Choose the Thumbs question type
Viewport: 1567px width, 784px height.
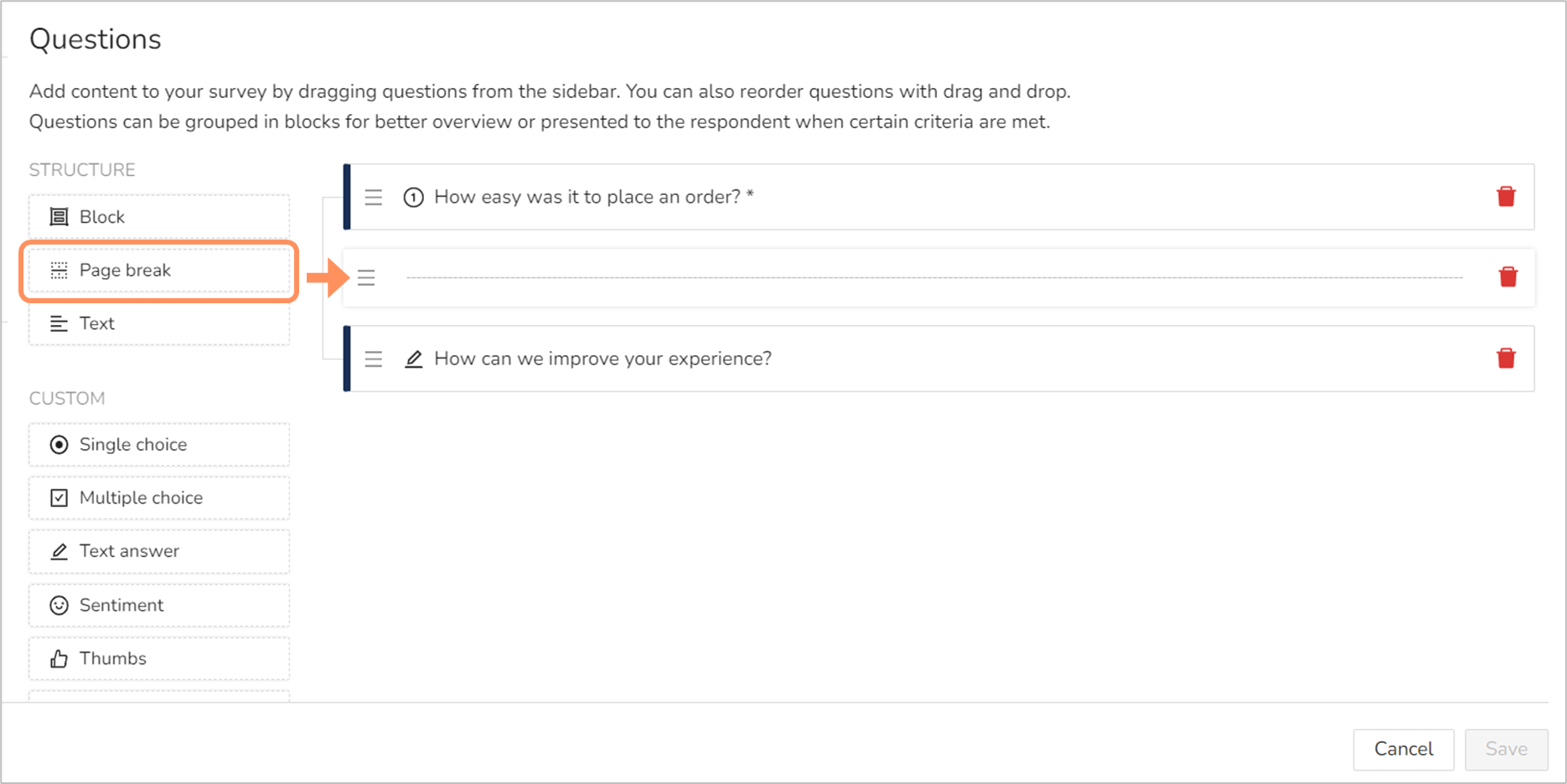159,659
